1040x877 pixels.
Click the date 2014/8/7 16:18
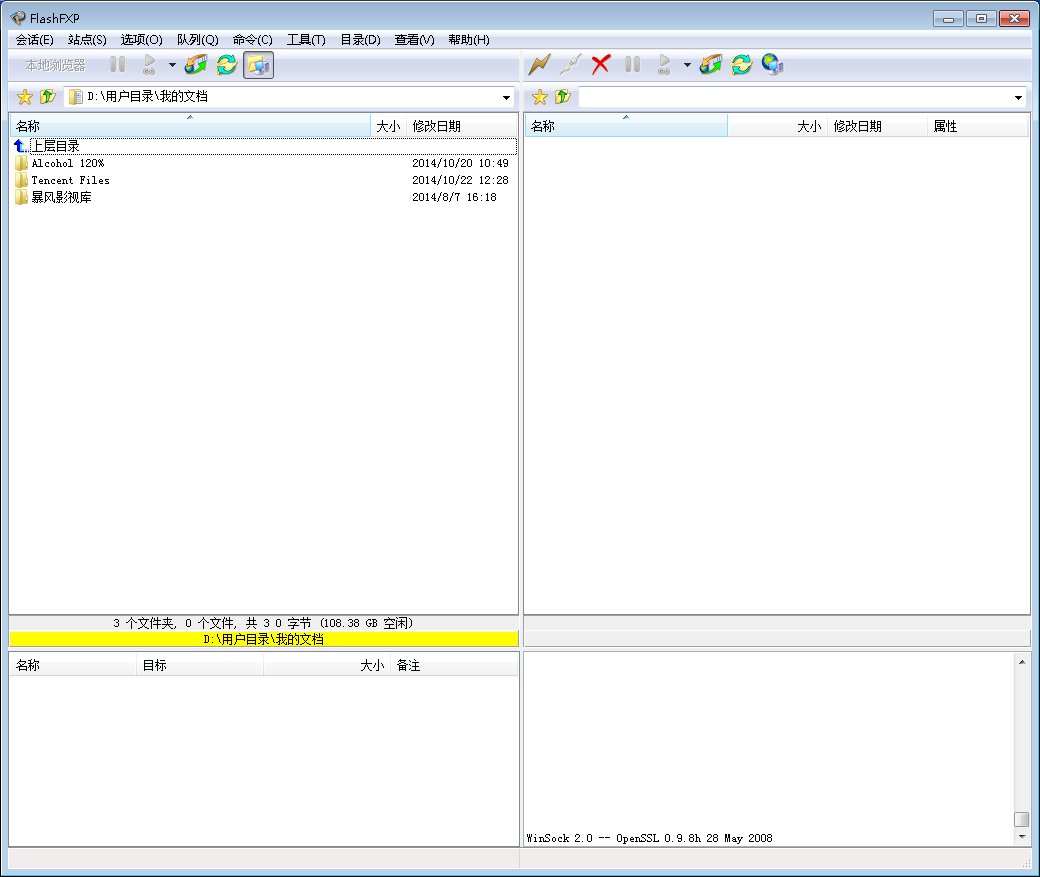tap(454, 197)
